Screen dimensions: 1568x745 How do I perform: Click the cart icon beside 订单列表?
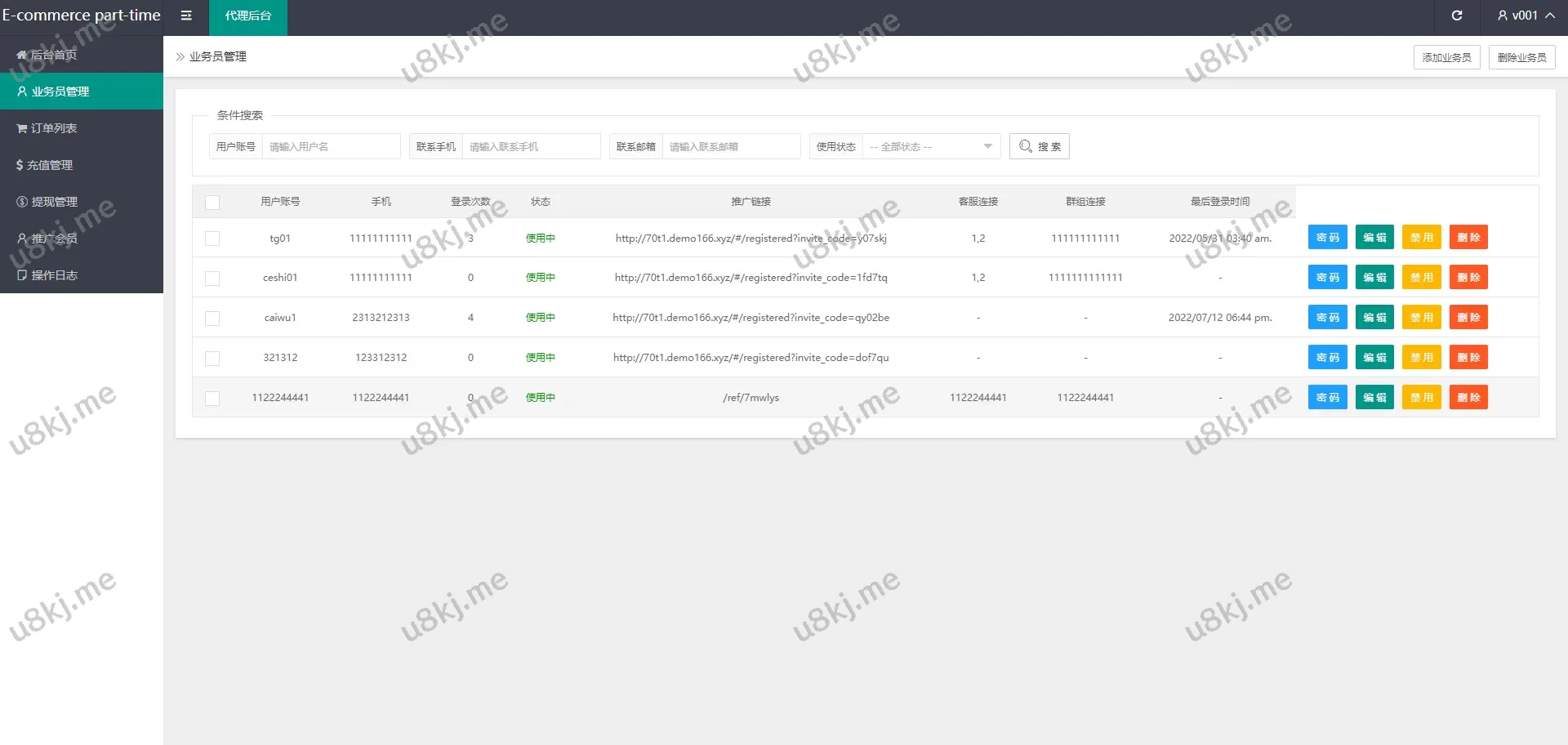22,128
